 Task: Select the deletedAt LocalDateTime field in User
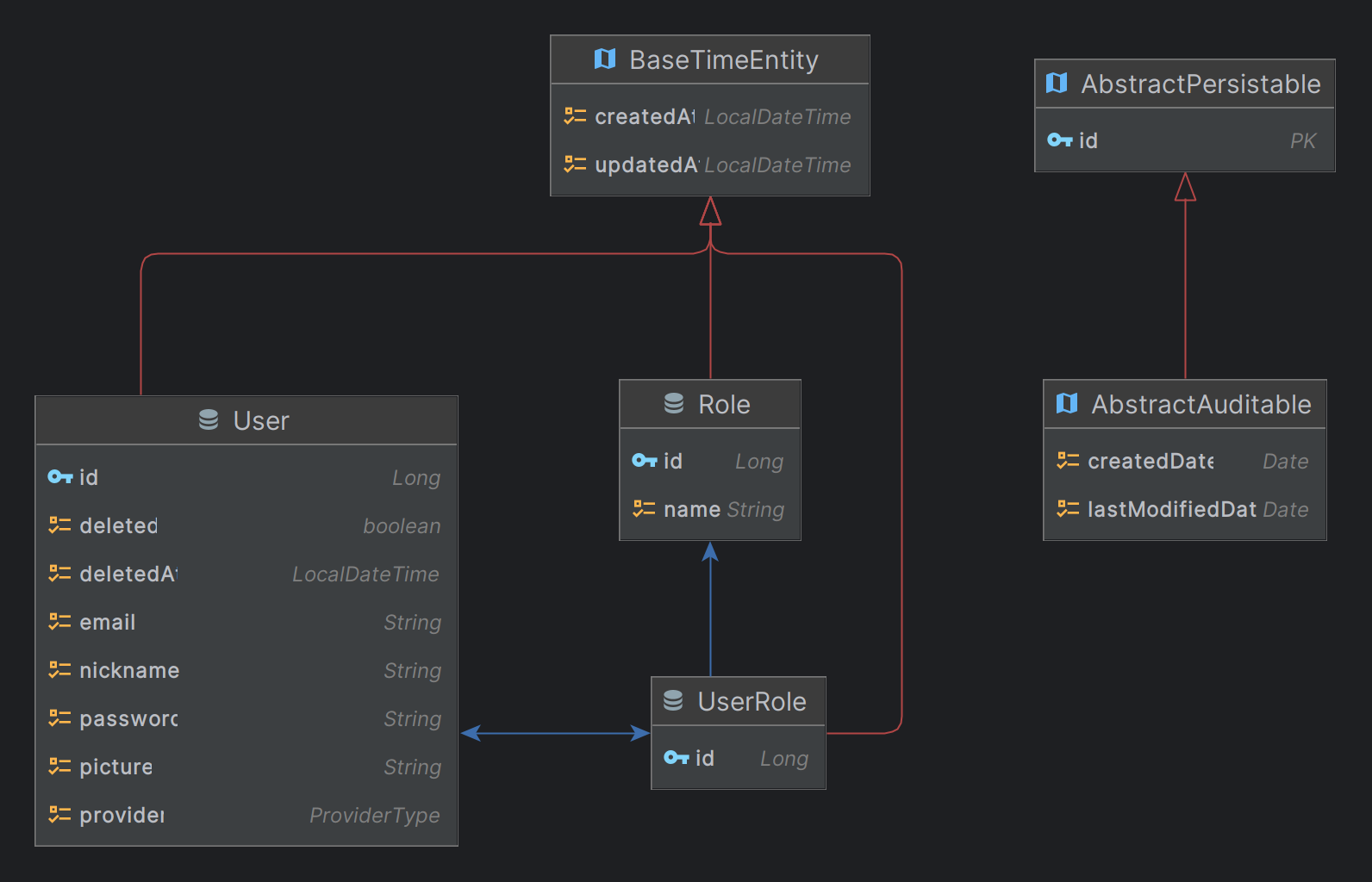tap(246, 574)
